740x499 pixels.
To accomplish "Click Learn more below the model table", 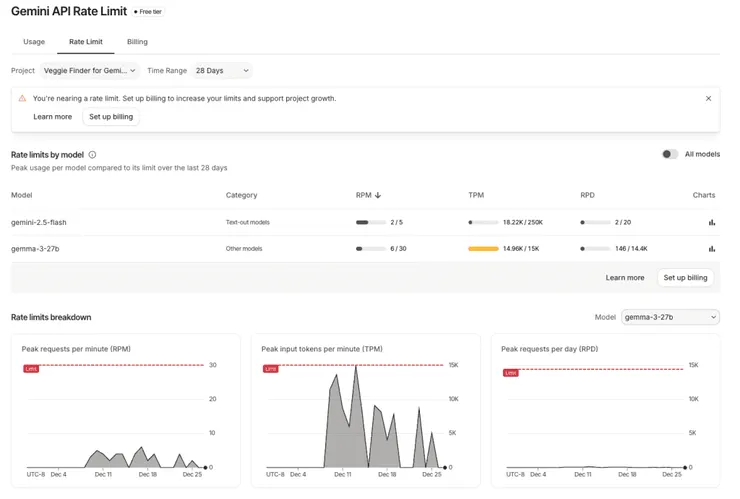I will point(625,278).
